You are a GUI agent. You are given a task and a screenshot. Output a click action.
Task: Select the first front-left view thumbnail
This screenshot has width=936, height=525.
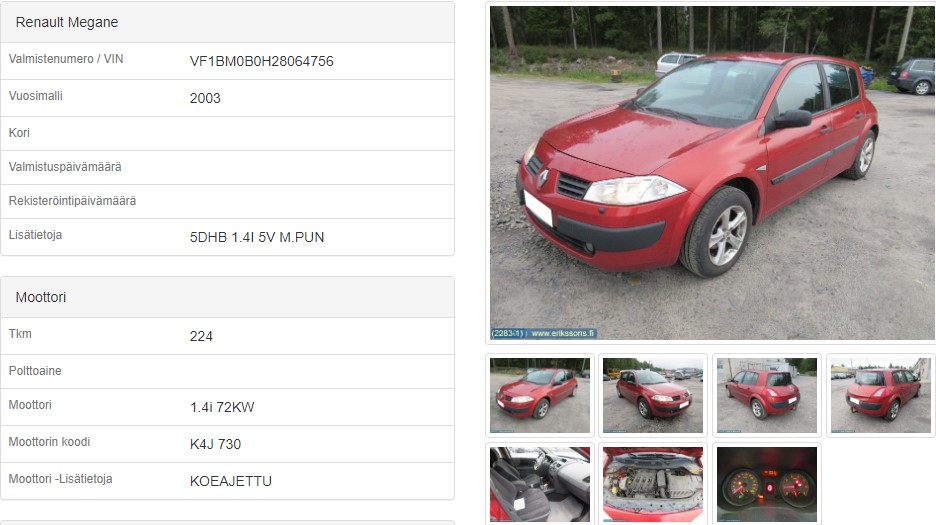click(540, 395)
